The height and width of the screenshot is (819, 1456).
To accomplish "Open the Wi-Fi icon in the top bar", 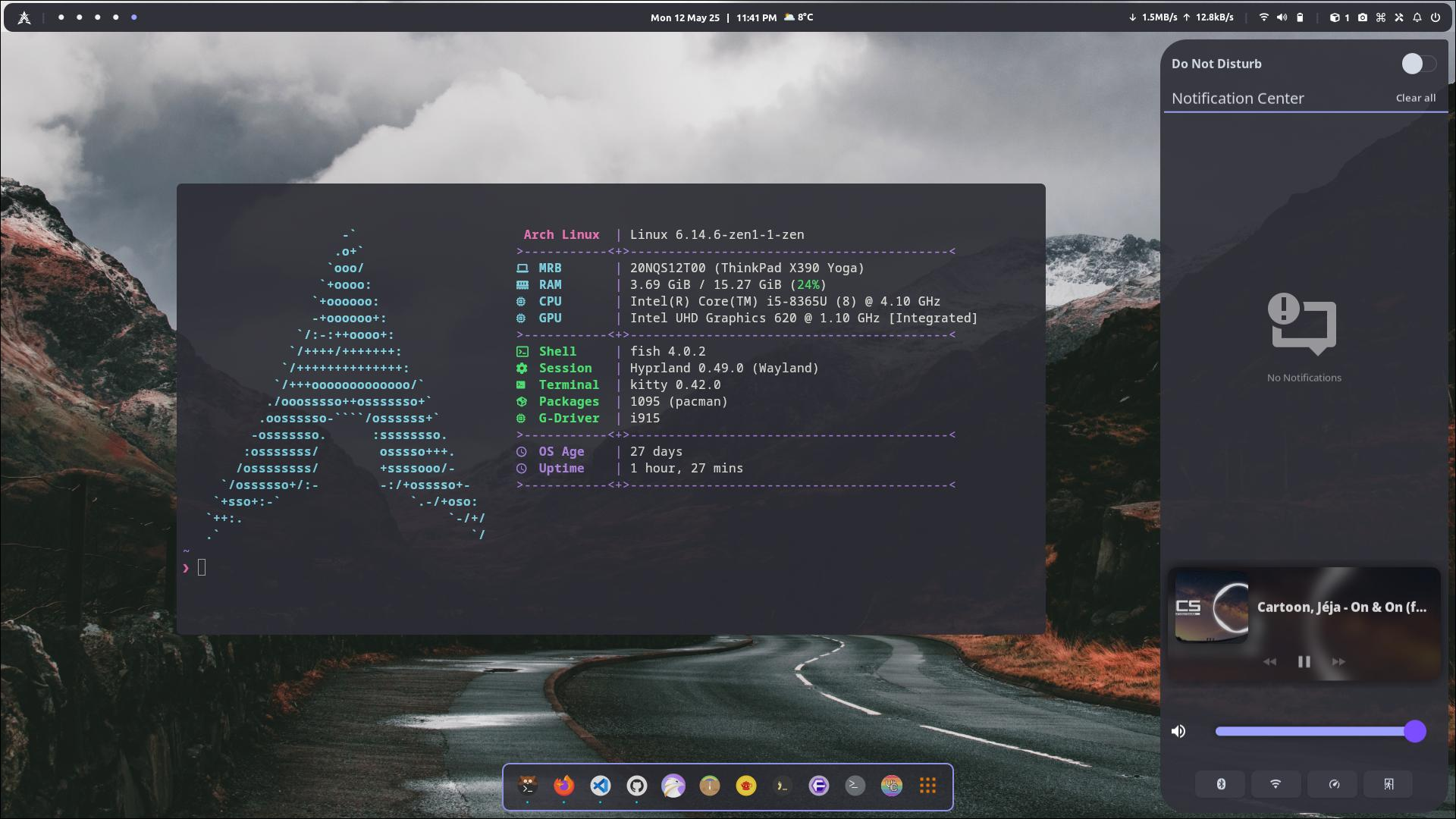I will coord(1263,17).
